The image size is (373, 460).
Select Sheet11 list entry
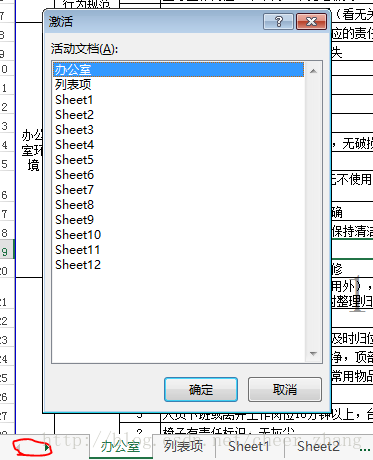178,250
